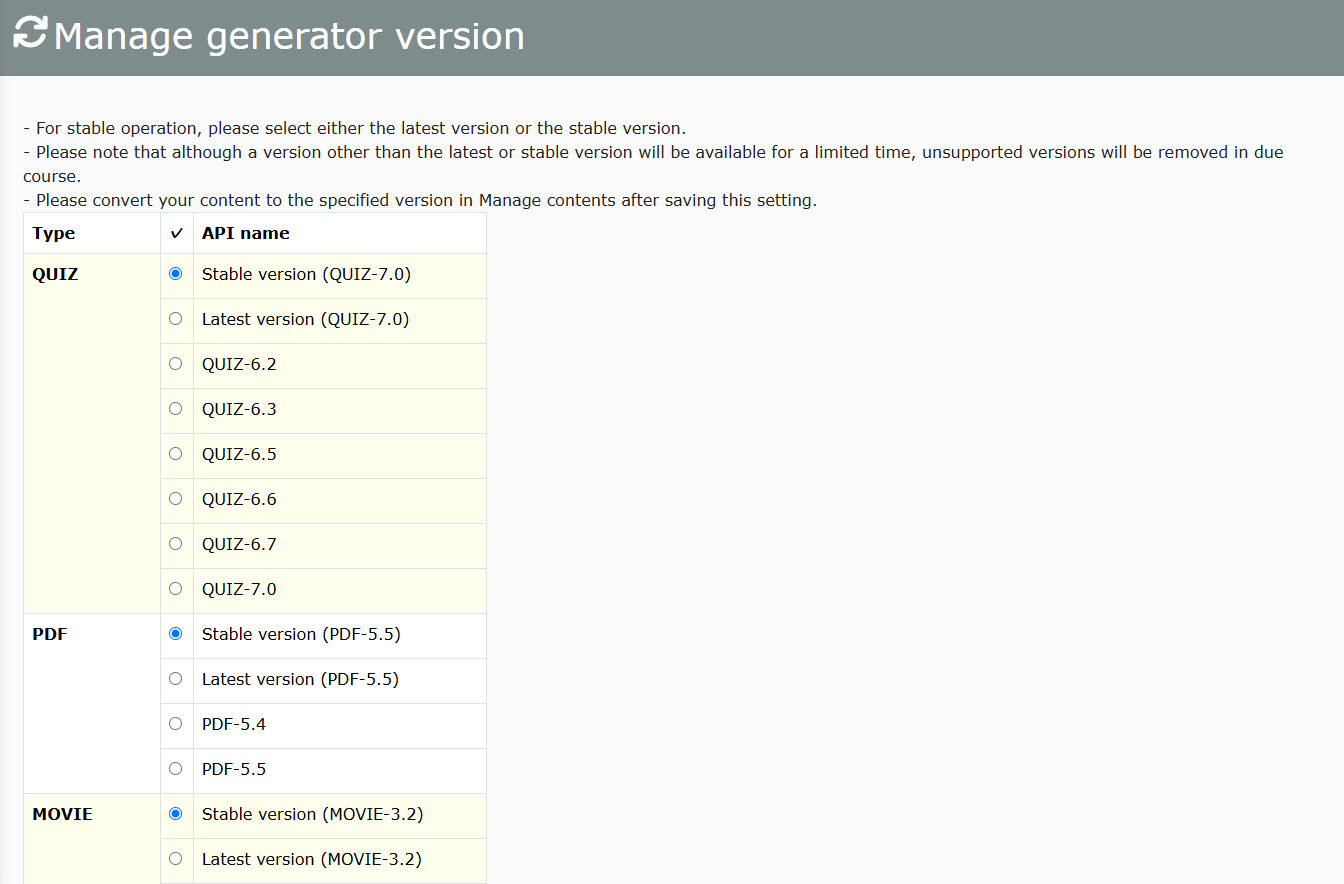Image resolution: width=1344 pixels, height=884 pixels.
Task: Select the QUIZ-6.7 radio button
Action: (x=176, y=544)
